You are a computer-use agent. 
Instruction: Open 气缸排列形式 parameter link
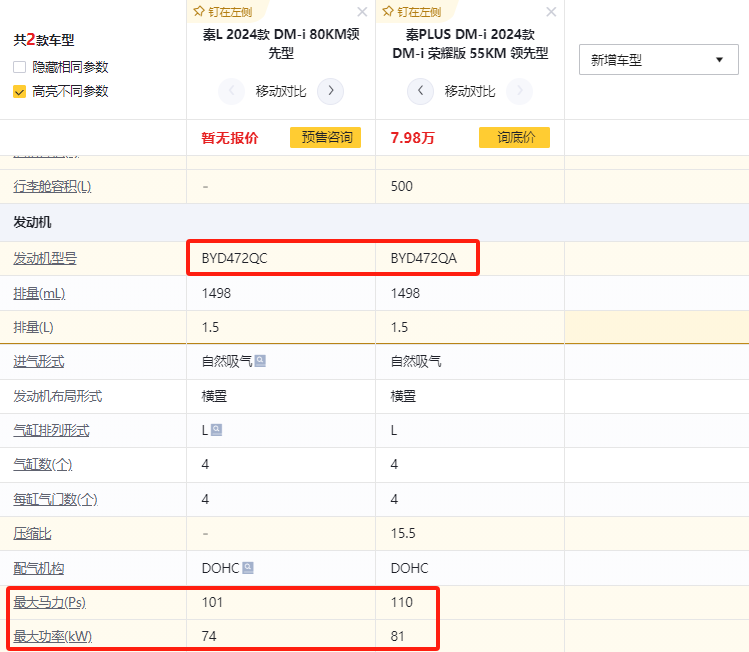(51, 430)
